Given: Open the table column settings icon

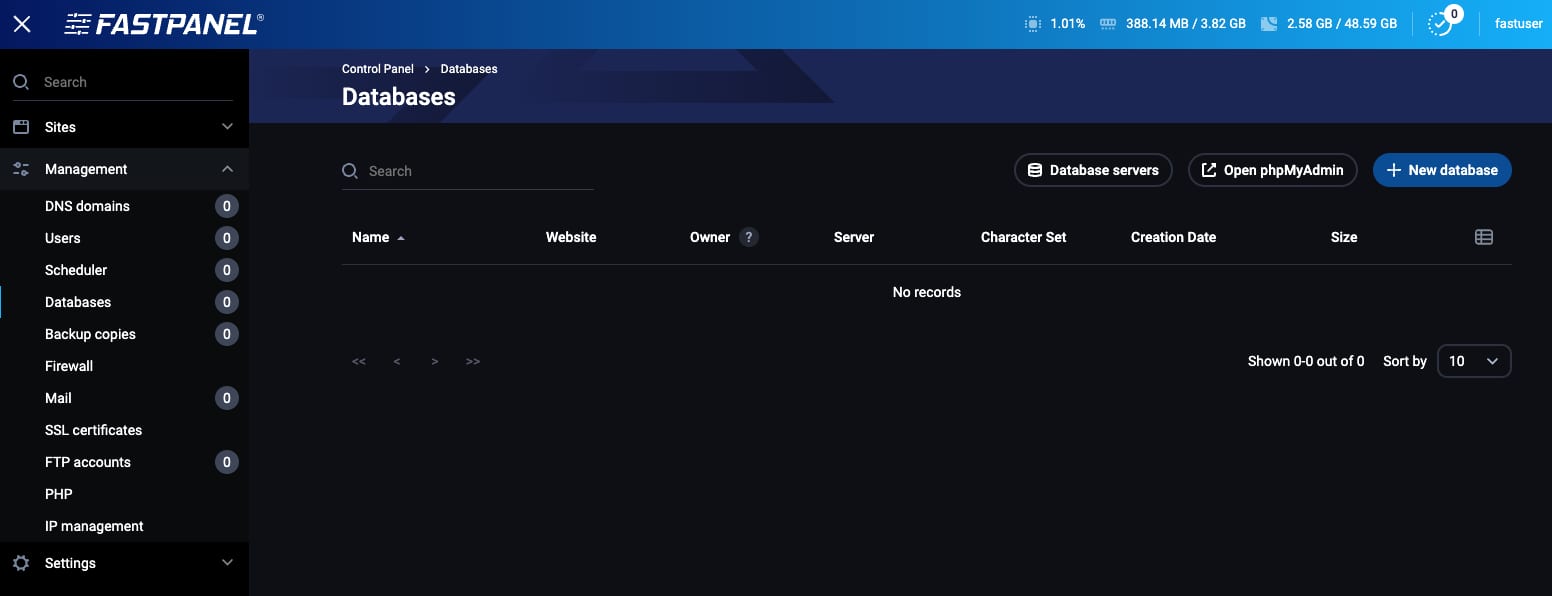Looking at the screenshot, I should point(1483,237).
